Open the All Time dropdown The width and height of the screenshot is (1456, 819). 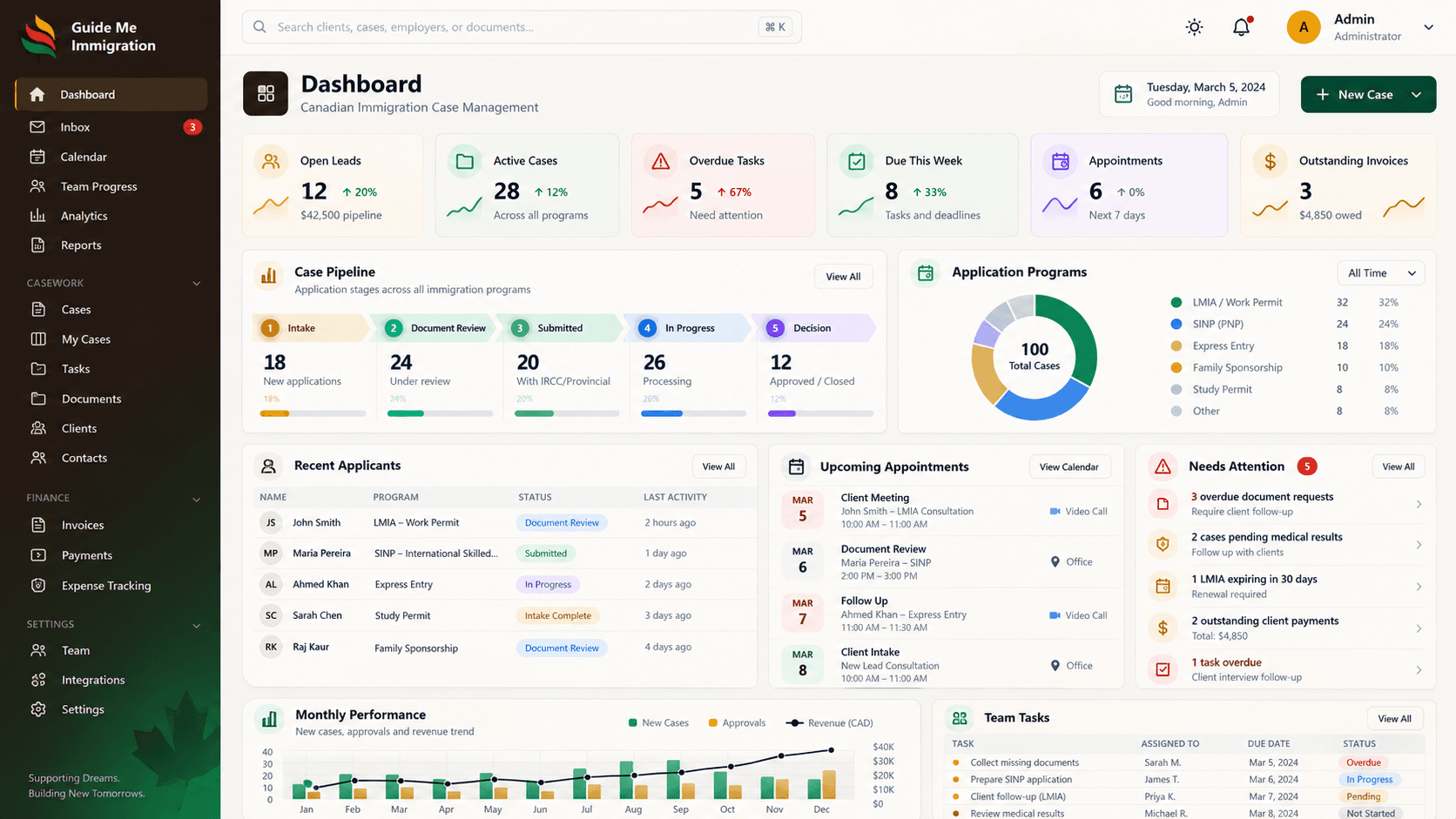1381,273
